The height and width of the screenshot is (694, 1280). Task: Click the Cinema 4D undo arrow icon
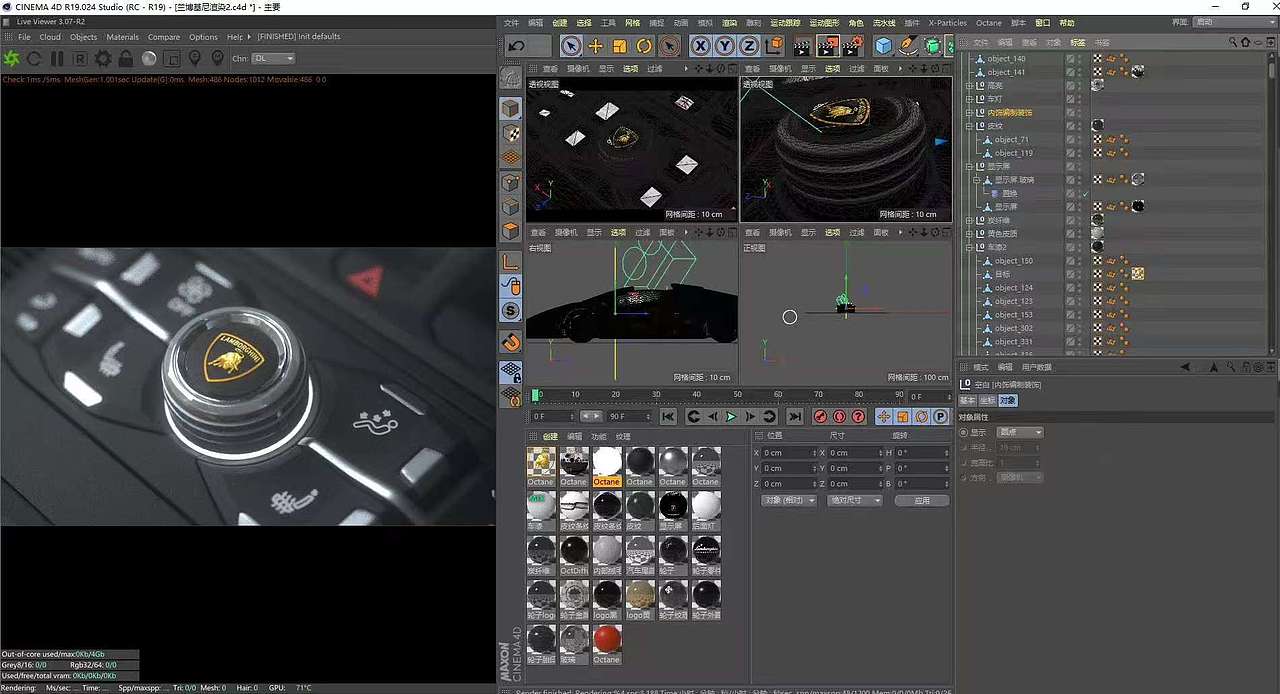[516, 46]
